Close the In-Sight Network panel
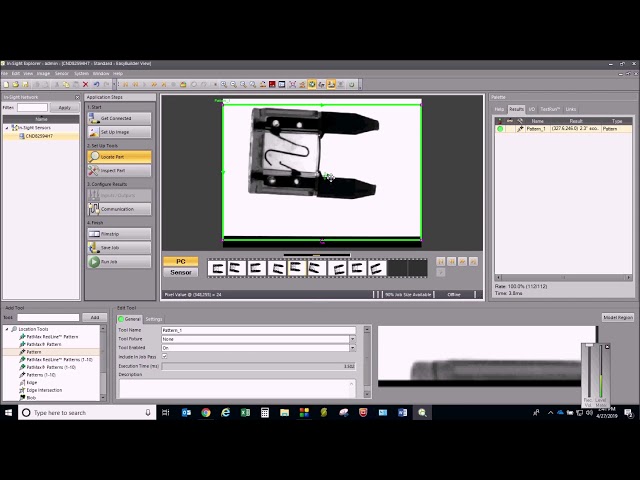 77,97
